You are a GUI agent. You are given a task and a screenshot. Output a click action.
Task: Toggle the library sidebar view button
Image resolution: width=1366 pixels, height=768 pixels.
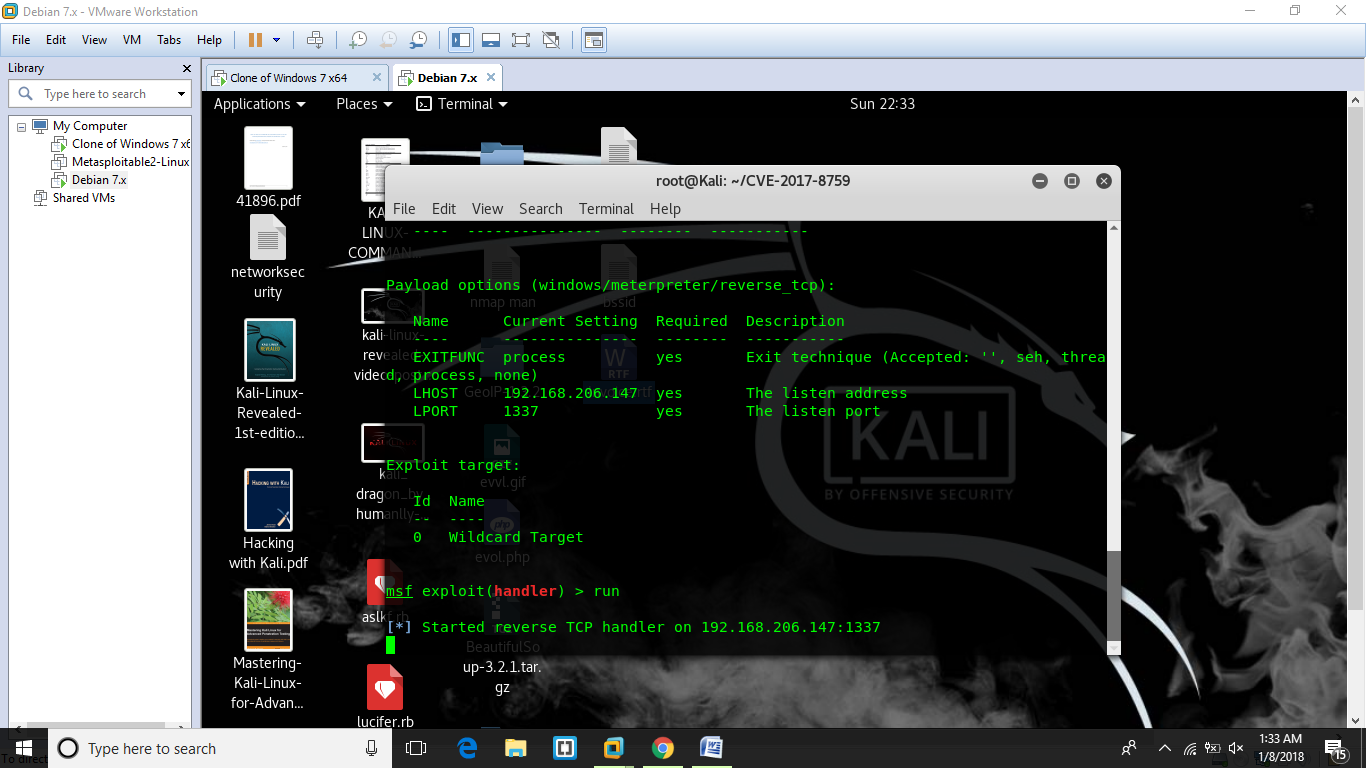pyautogui.click(x=461, y=40)
